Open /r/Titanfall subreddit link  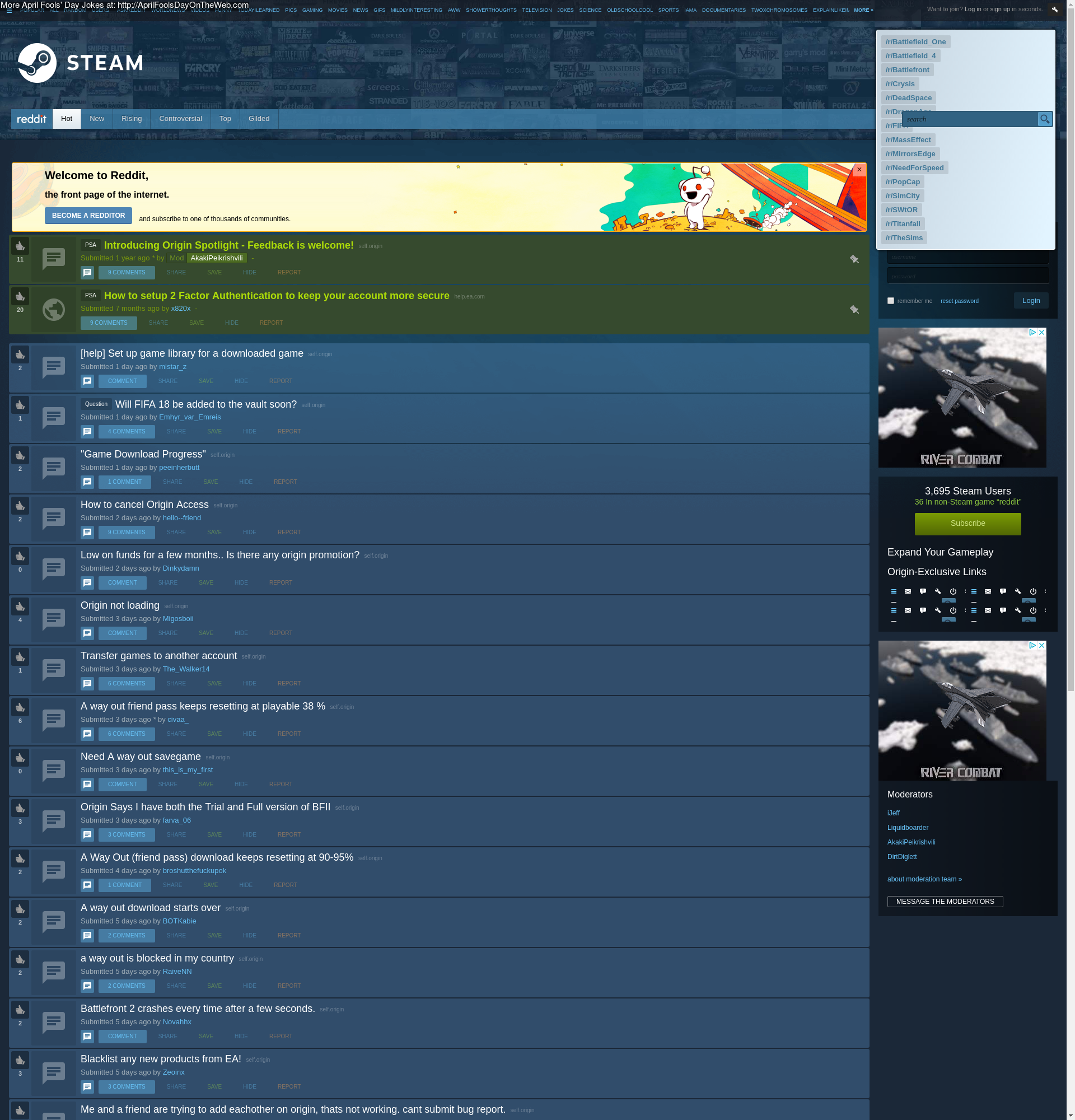(x=903, y=224)
